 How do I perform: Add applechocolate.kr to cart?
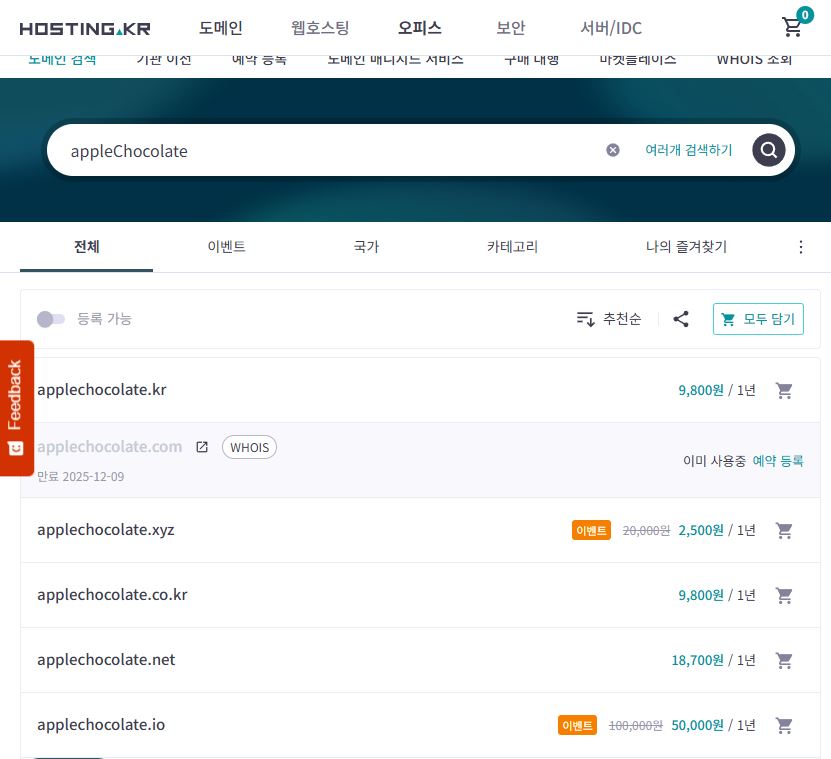(784, 390)
